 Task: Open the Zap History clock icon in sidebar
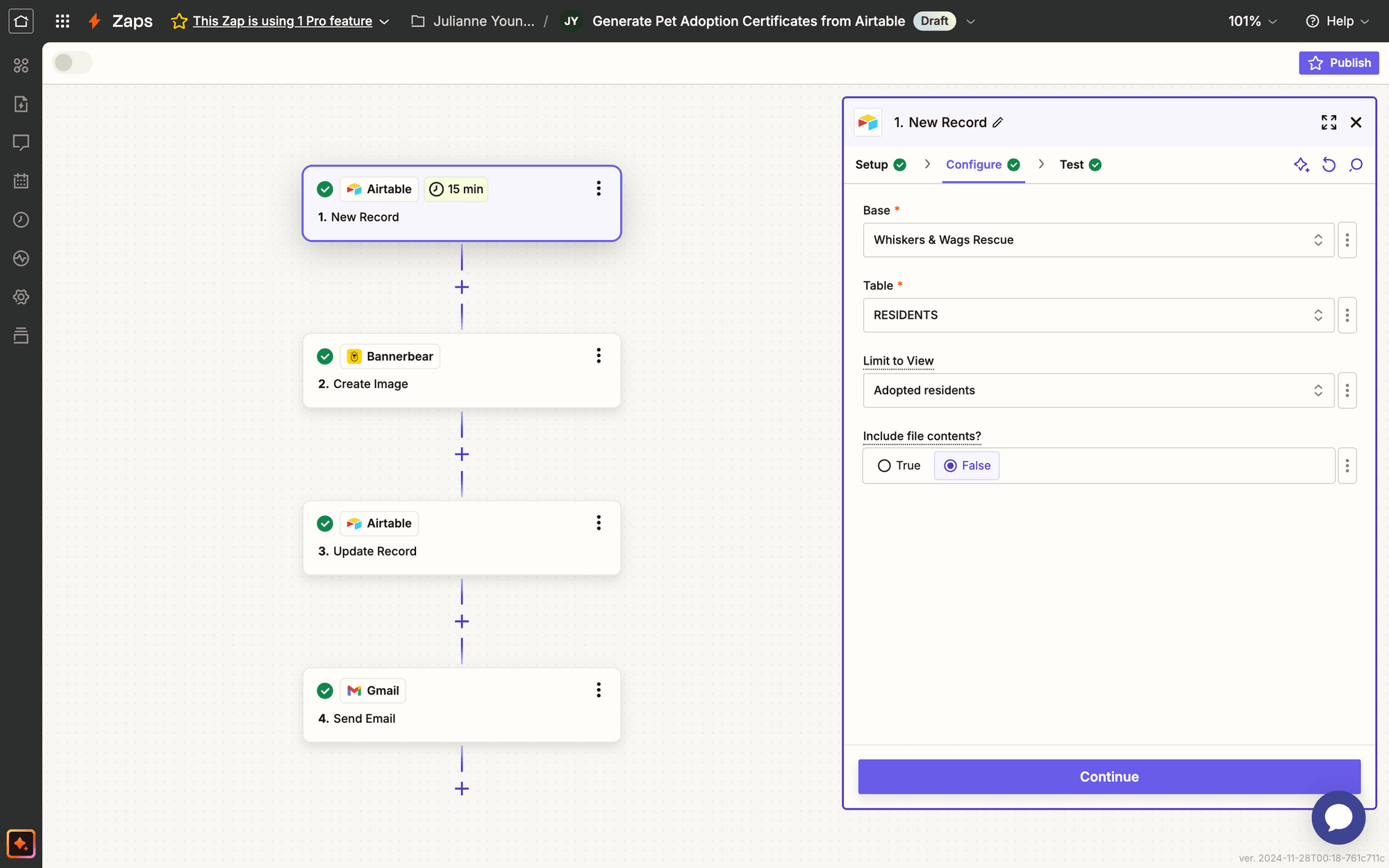21,219
